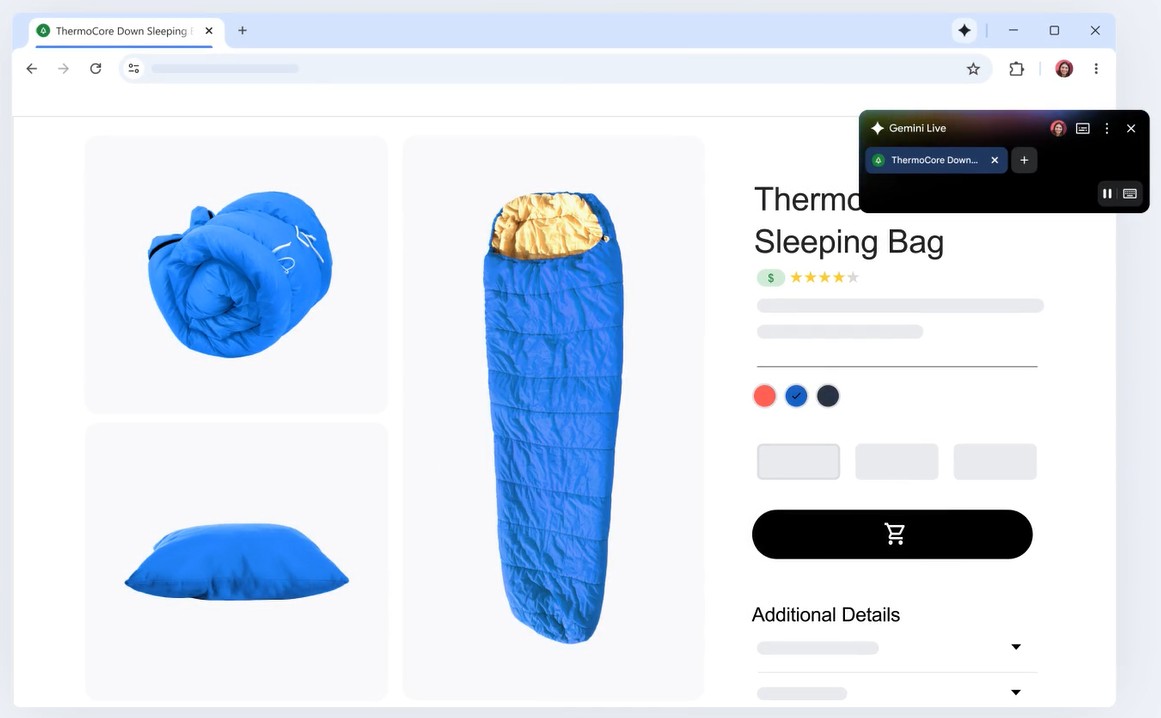Bookmark this page with the star icon
This screenshot has height=718, width=1161.
coord(973,69)
